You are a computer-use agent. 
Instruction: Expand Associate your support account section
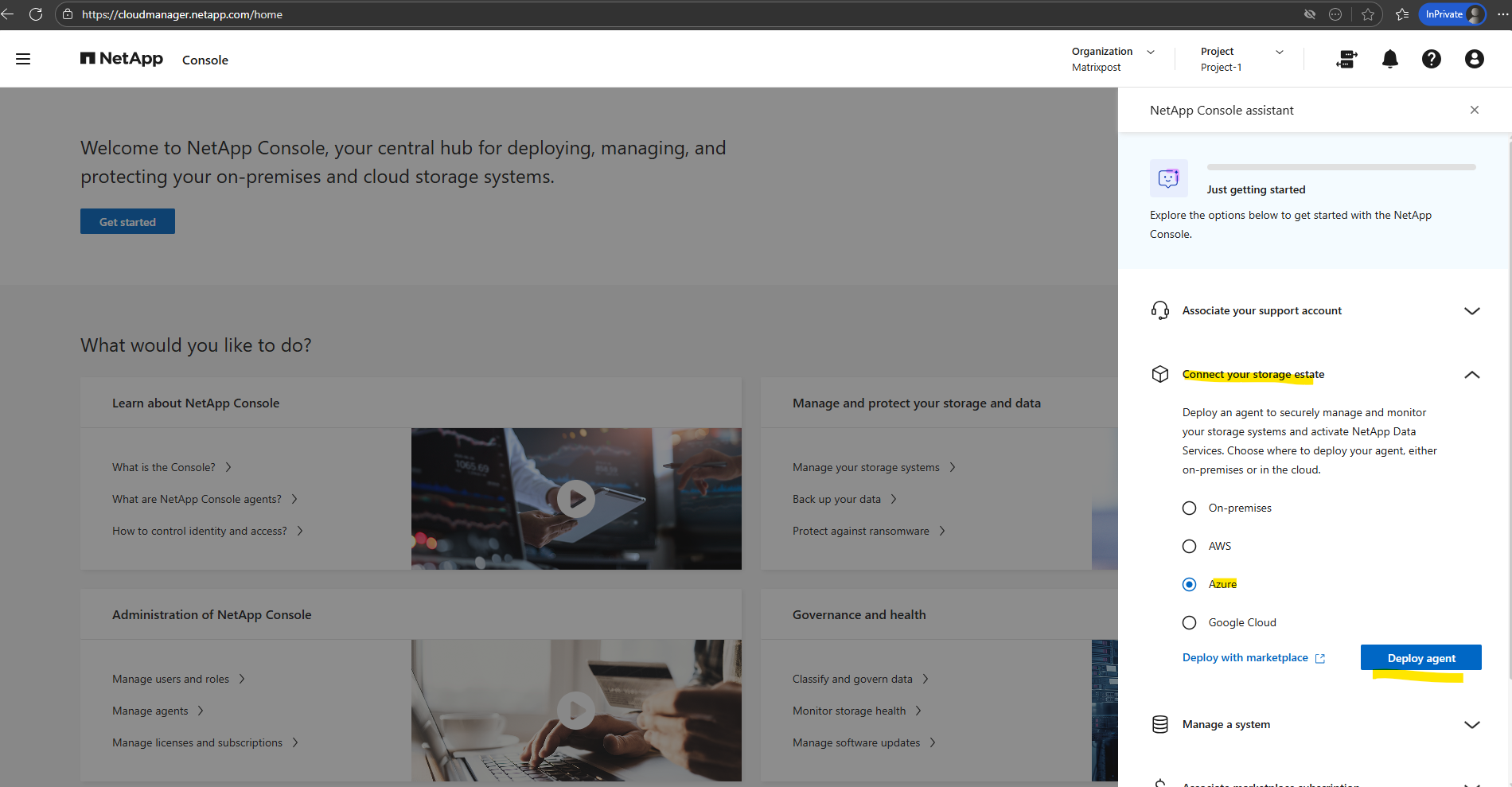[1472, 310]
